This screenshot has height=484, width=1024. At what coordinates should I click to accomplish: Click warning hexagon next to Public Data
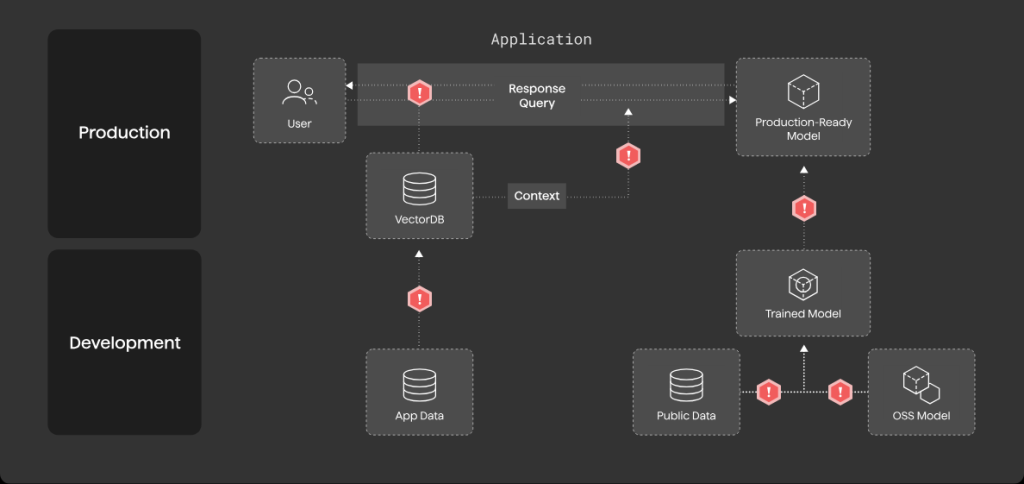click(769, 392)
